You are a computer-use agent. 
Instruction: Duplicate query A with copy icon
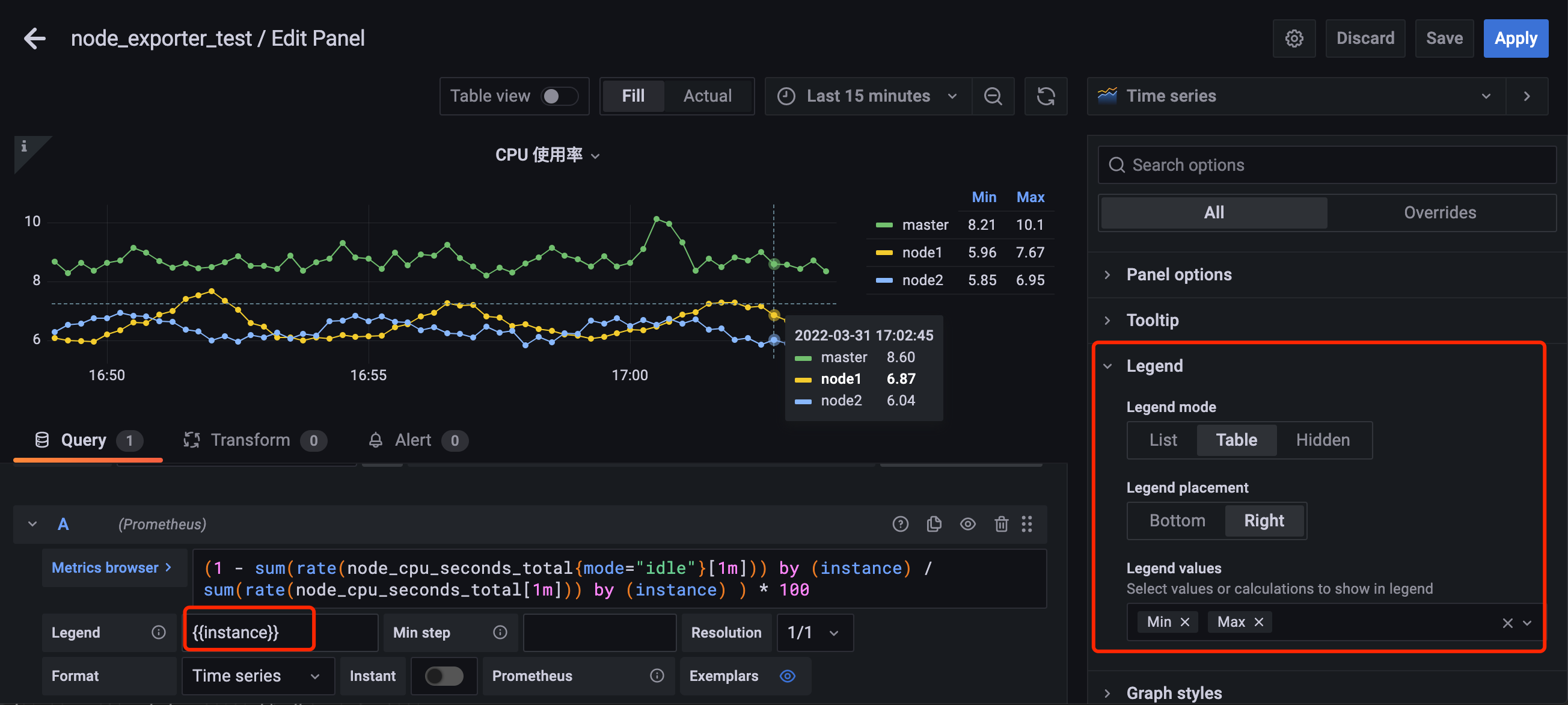coord(934,523)
